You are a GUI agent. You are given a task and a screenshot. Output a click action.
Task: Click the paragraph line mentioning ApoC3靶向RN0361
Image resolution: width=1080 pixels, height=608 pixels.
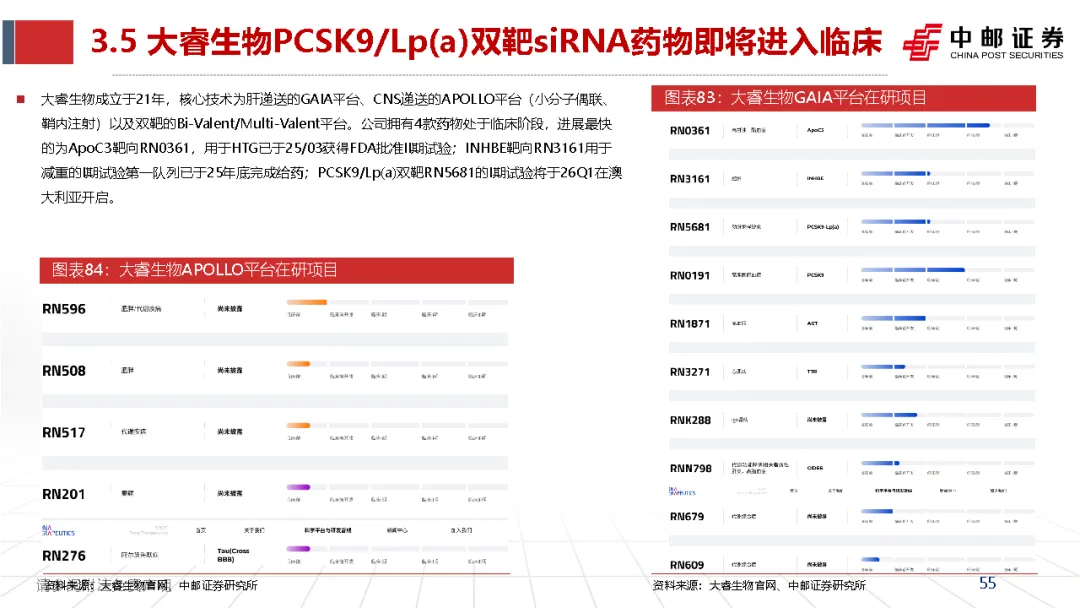(x=326, y=148)
